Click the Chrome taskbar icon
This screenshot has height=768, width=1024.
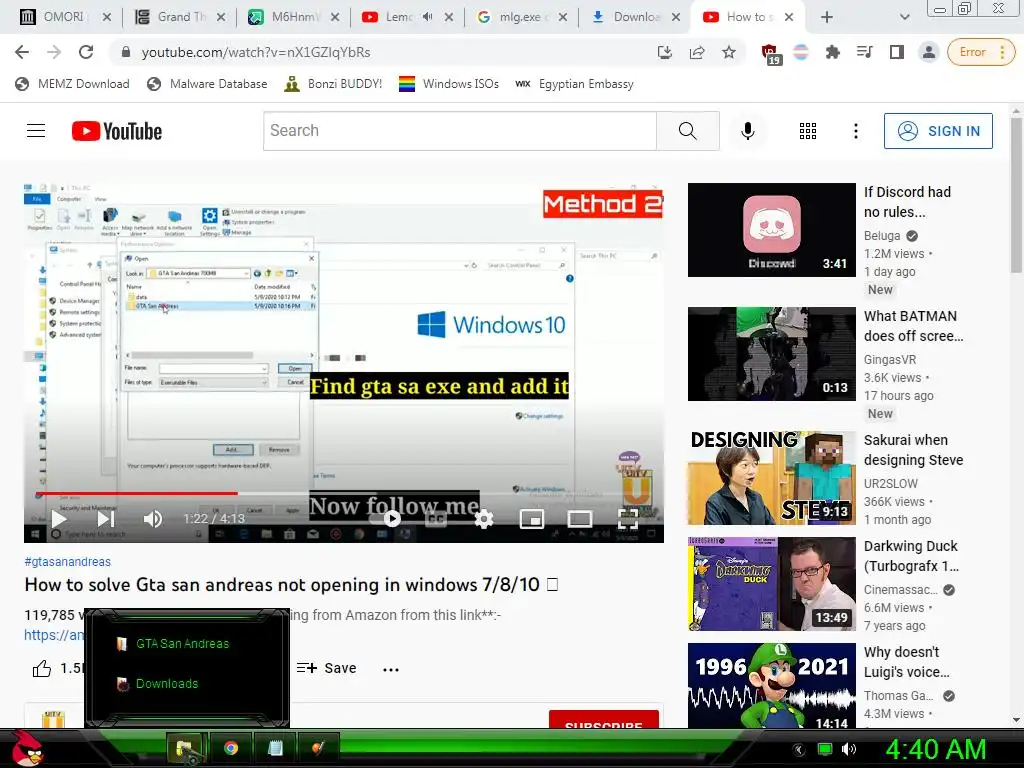pyautogui.click(x=231, y=748)
